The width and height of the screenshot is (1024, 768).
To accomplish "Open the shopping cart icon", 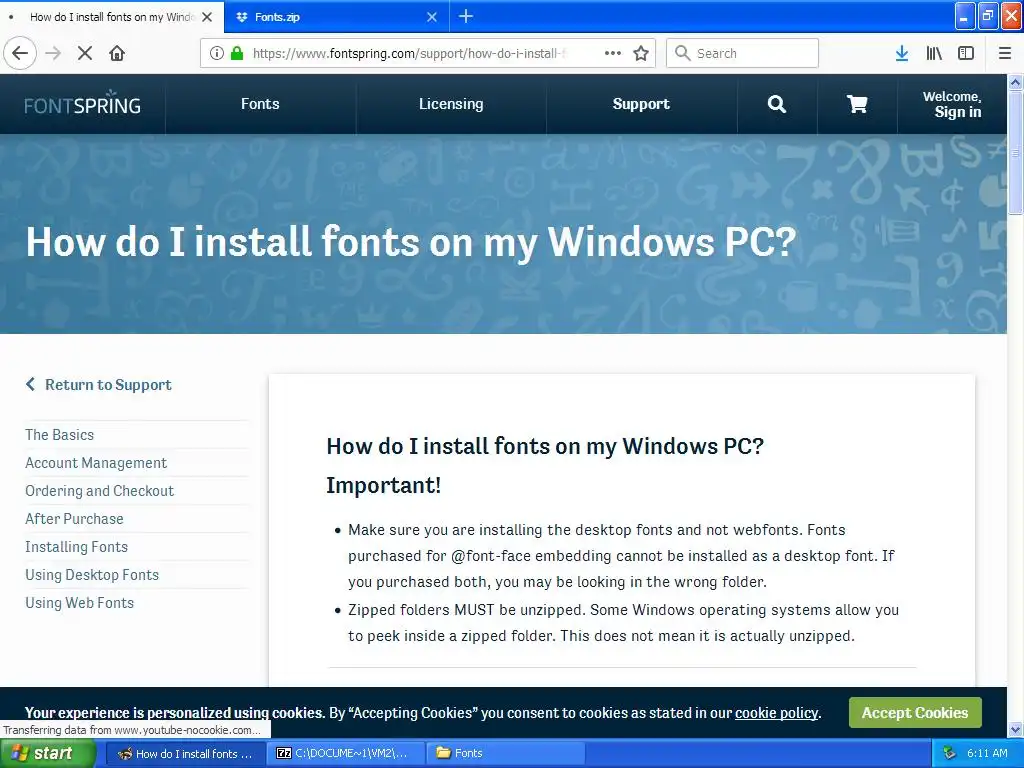I will [x=857, y=104].
